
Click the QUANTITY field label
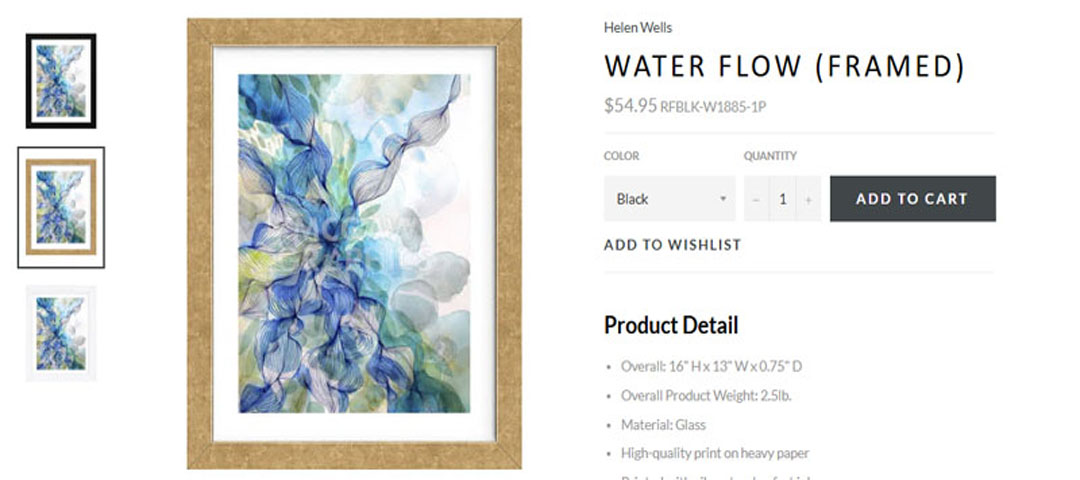(770, 156)
